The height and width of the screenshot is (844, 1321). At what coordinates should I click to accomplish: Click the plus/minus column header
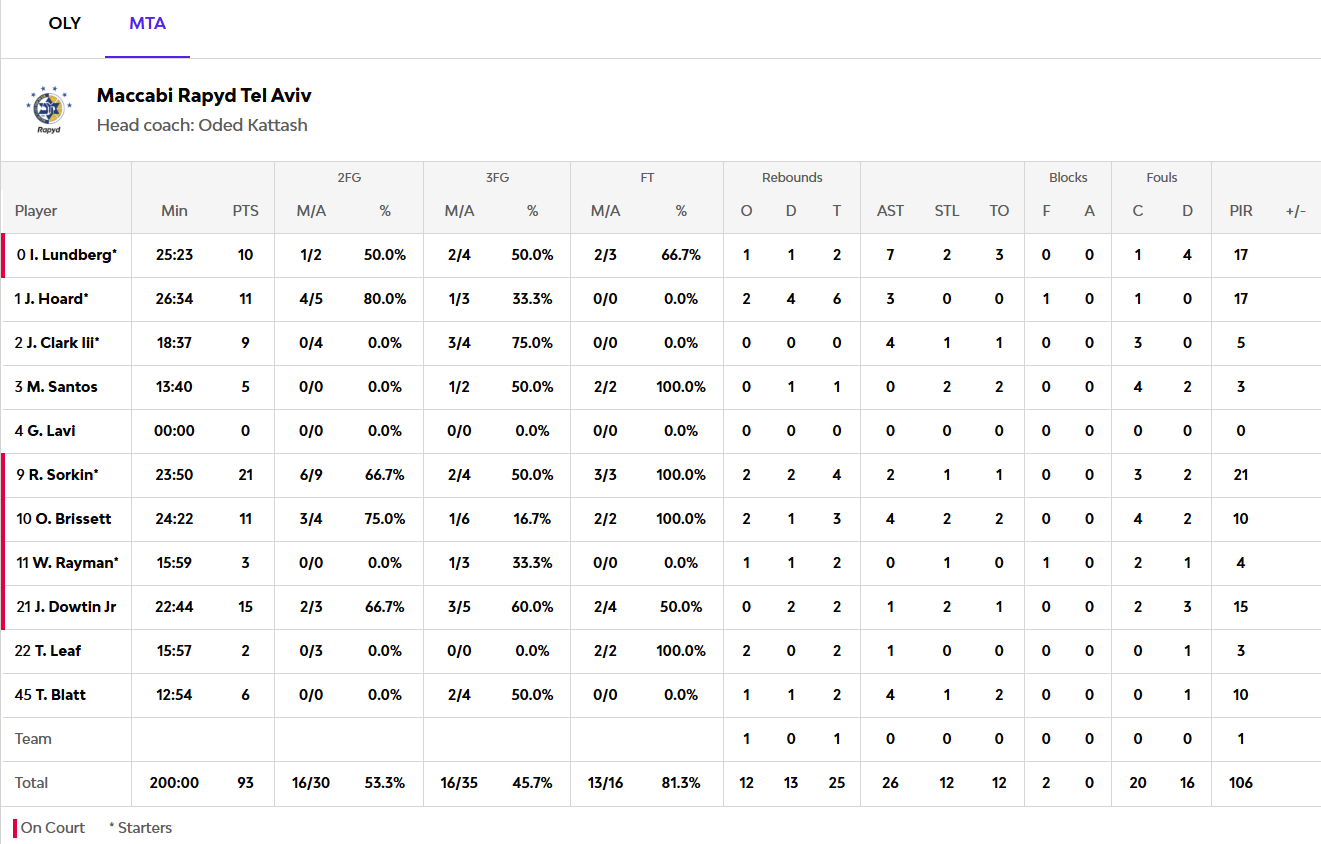1295,211
